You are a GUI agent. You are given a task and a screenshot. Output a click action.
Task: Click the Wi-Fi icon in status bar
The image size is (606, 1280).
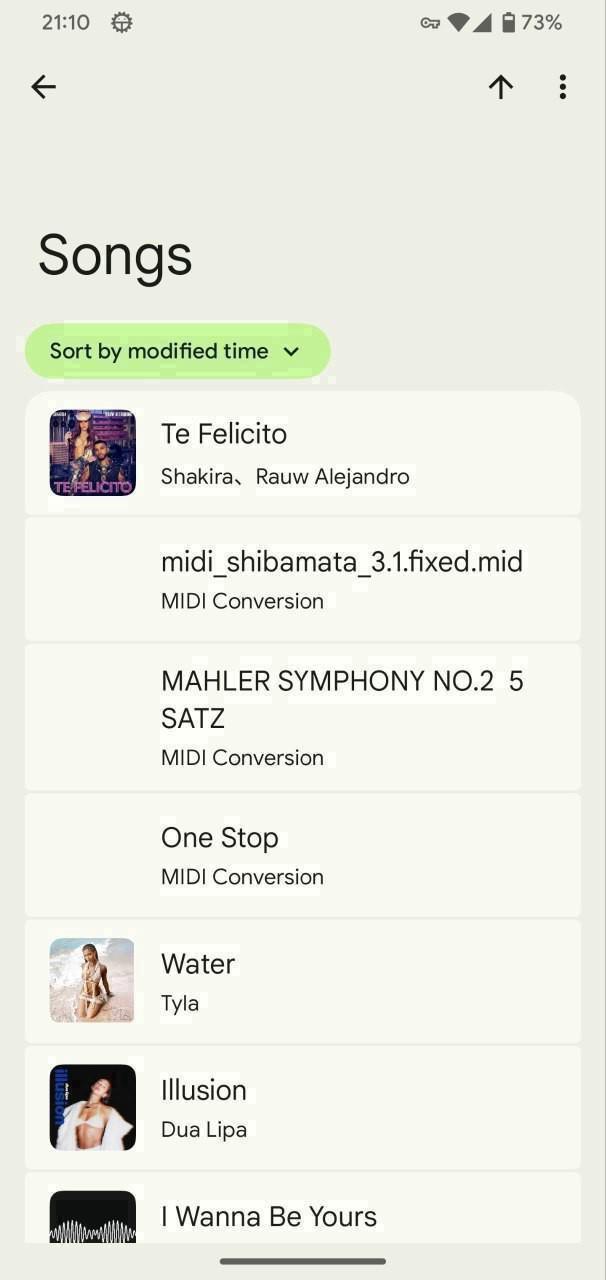(461, 21)
